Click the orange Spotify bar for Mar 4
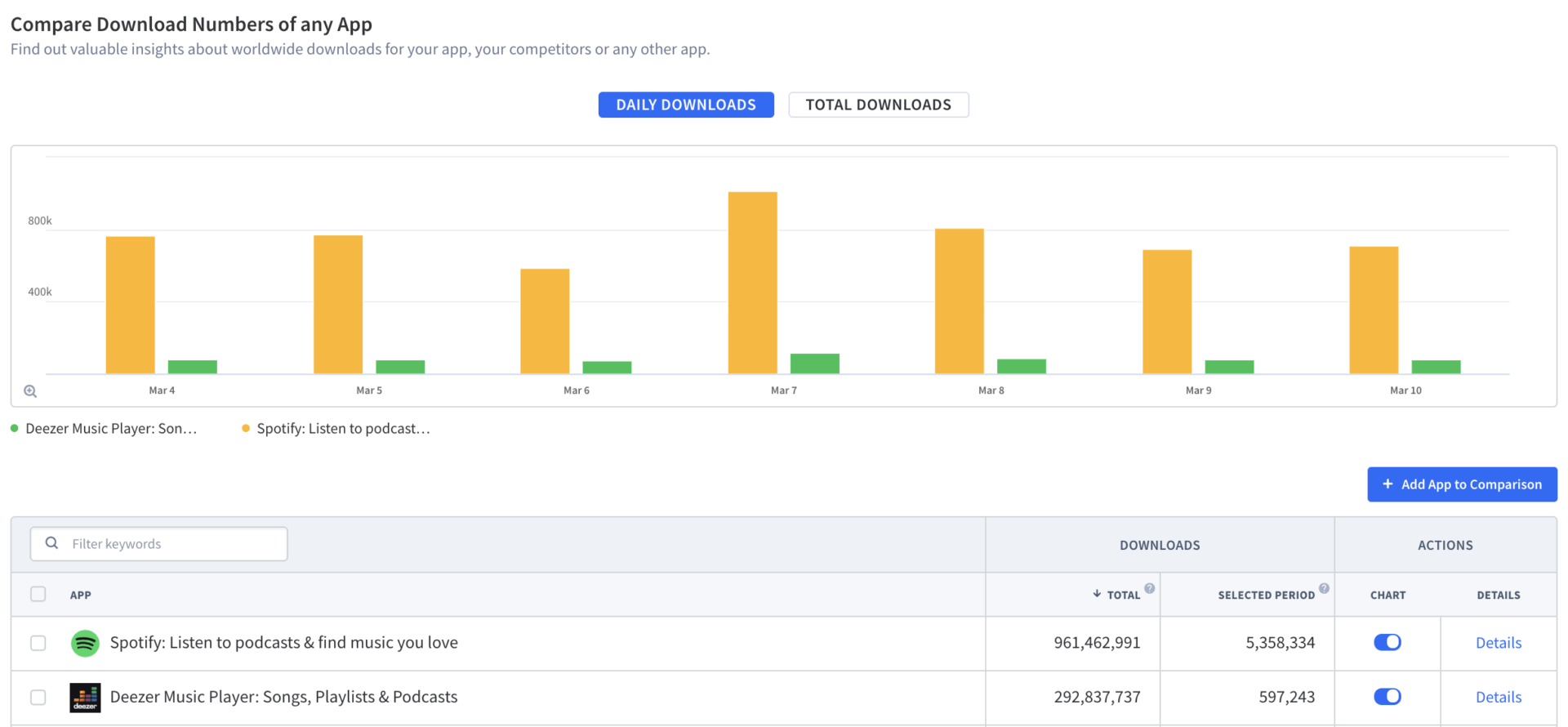 pyautogui.click(x=131, y=306)
